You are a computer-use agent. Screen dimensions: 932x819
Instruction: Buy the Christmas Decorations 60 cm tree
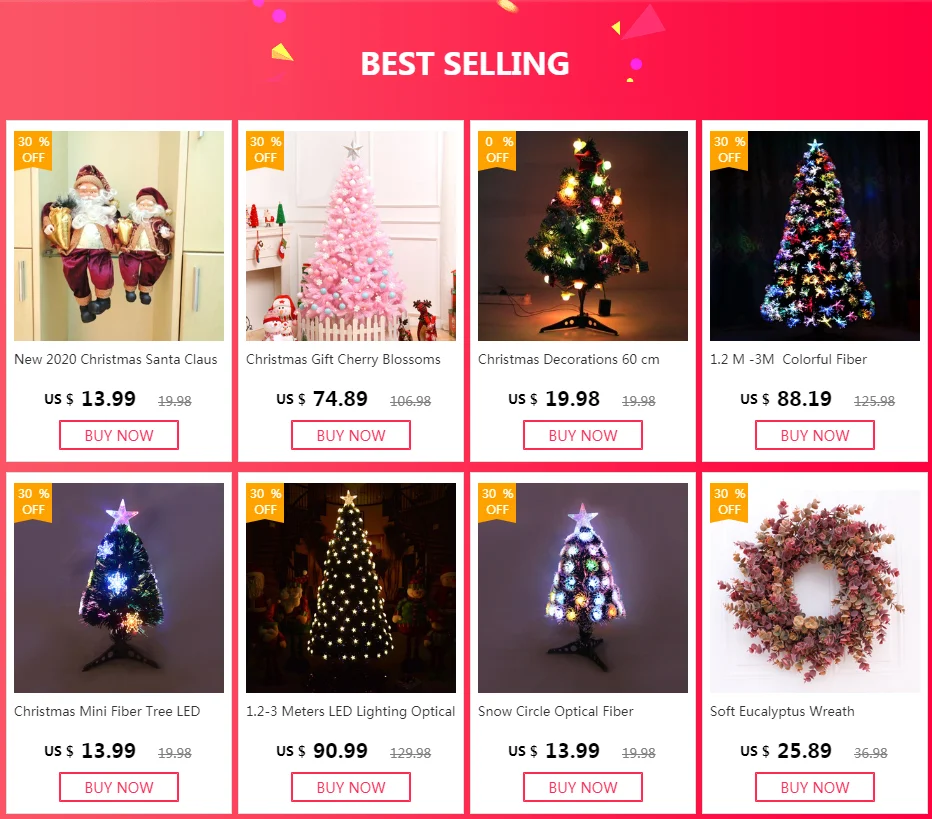(x=582, y=435)
